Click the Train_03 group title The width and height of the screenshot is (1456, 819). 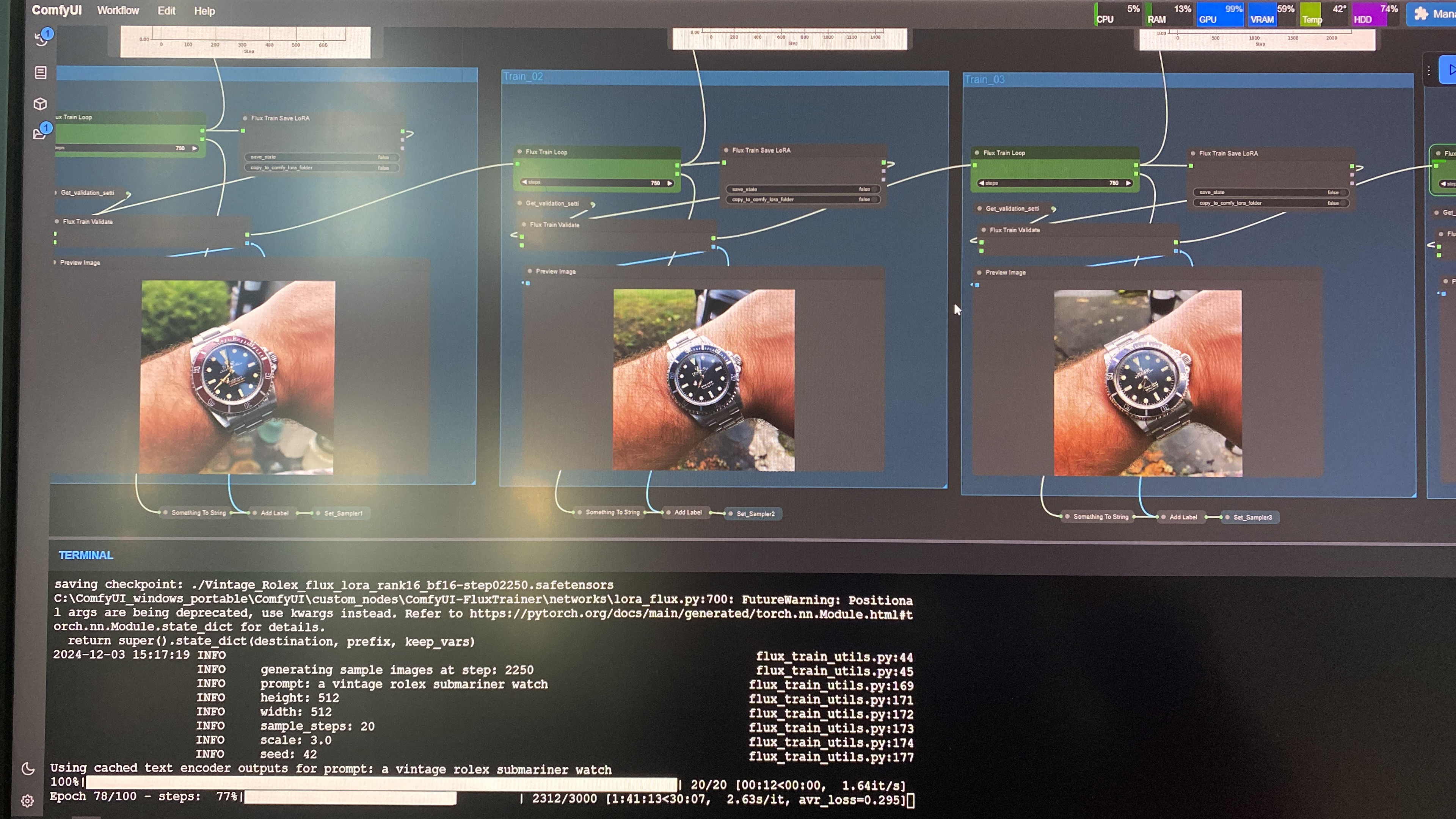985,80
